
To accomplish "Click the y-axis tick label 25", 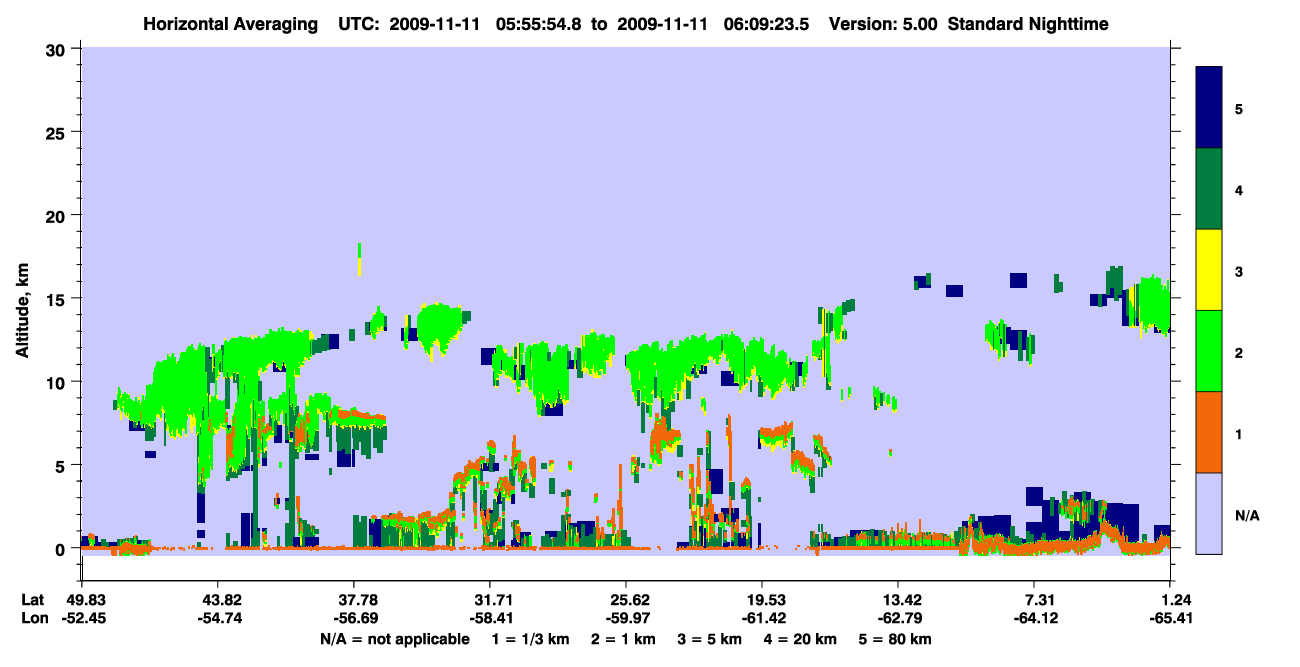I will (x=58, y=133).
